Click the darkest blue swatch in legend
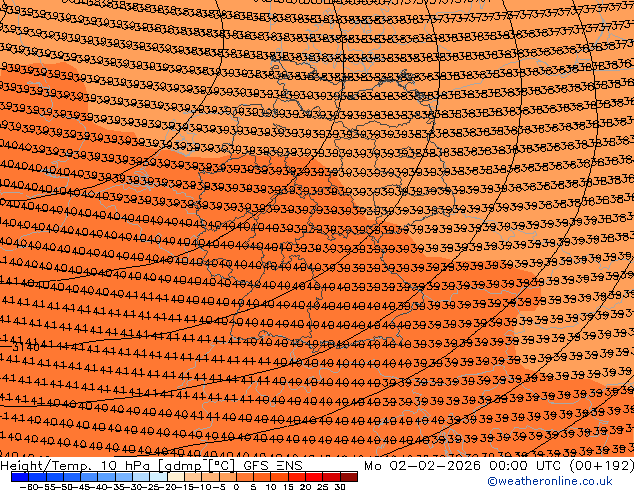Image resolution: width=634 pixels, height=490 pixels. [x=20, y=477]
